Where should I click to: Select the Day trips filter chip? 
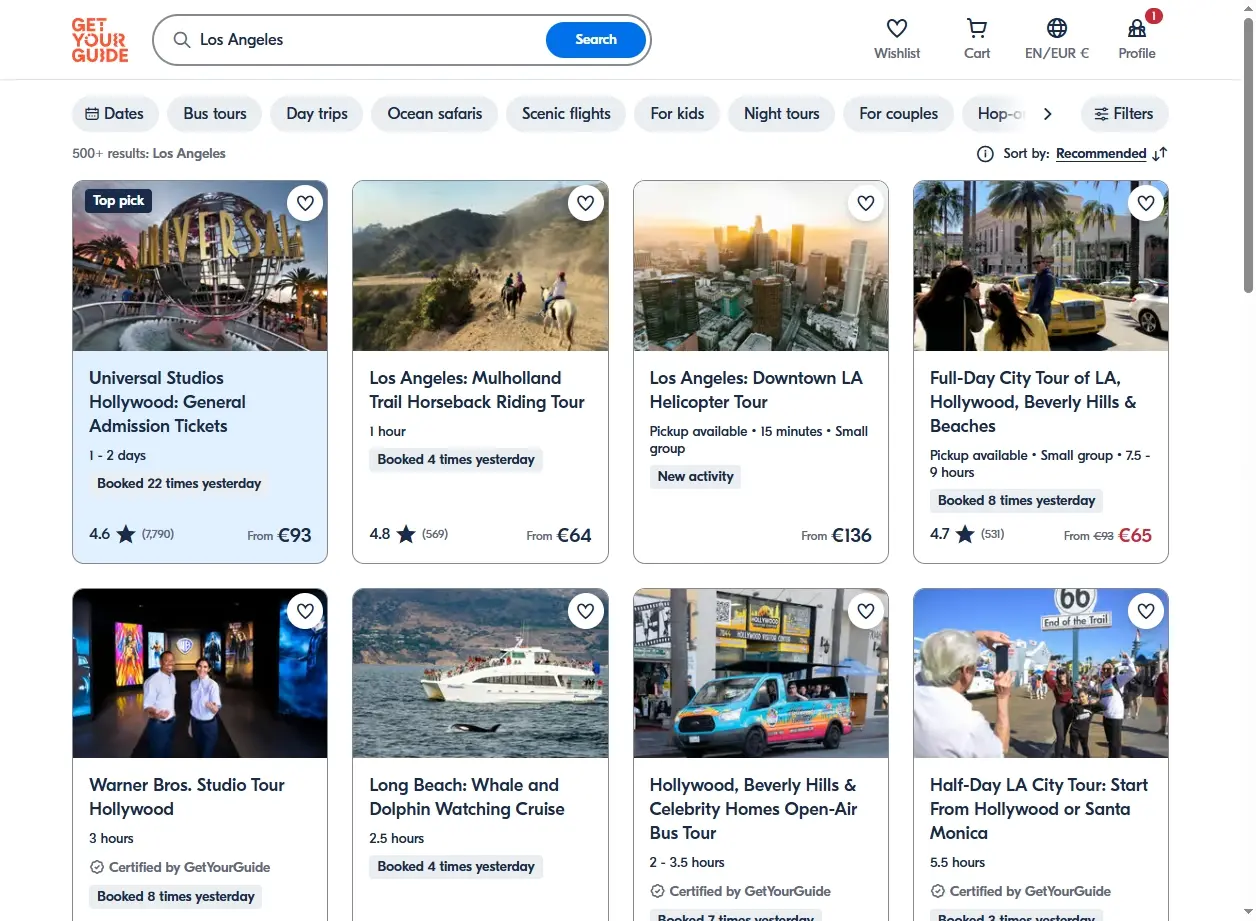[x=317, y=114]
